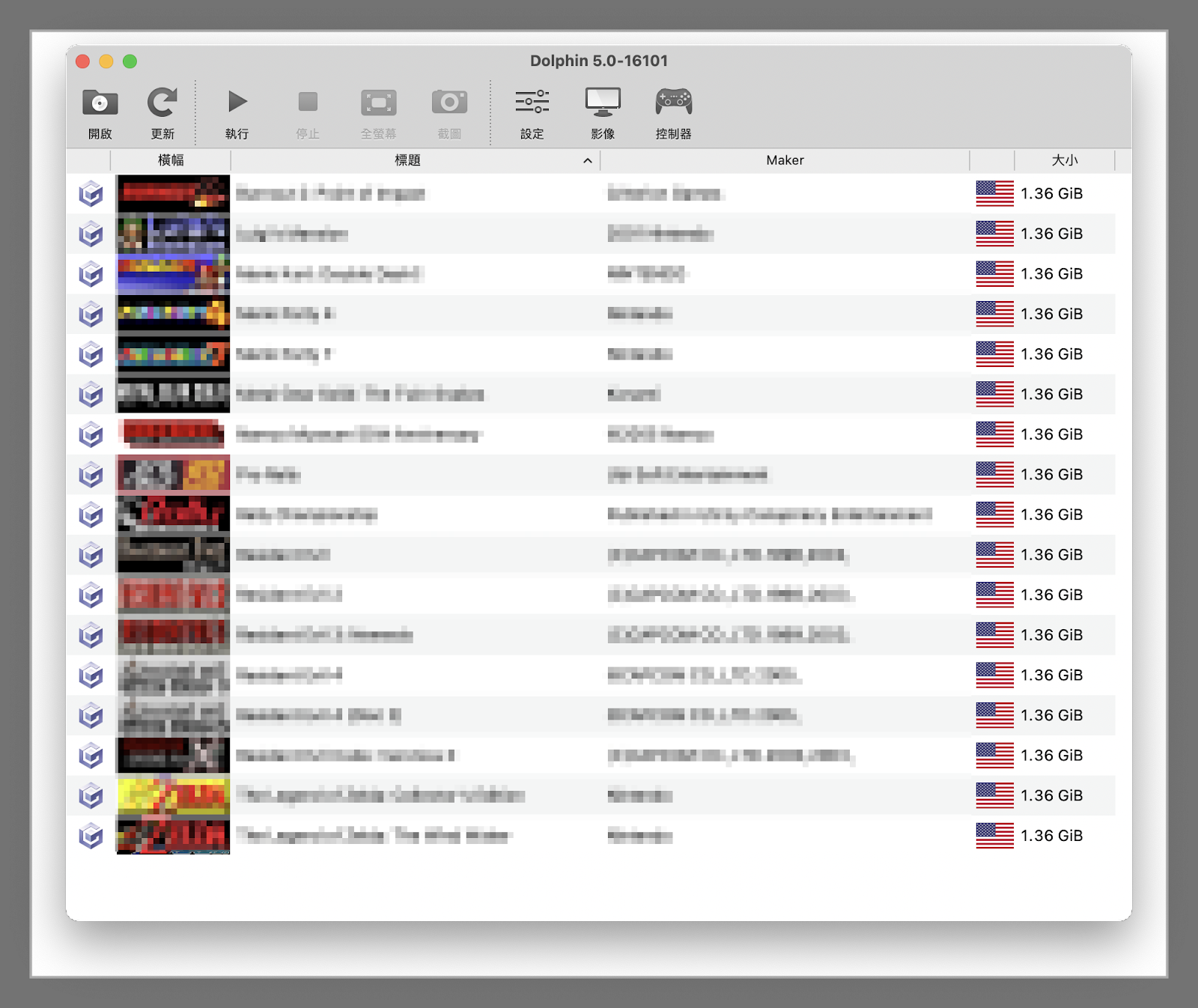Viewport: 1198px width, 1008px height.
Task: Click the yellow macOS minimize button
Action: point(106,61)
